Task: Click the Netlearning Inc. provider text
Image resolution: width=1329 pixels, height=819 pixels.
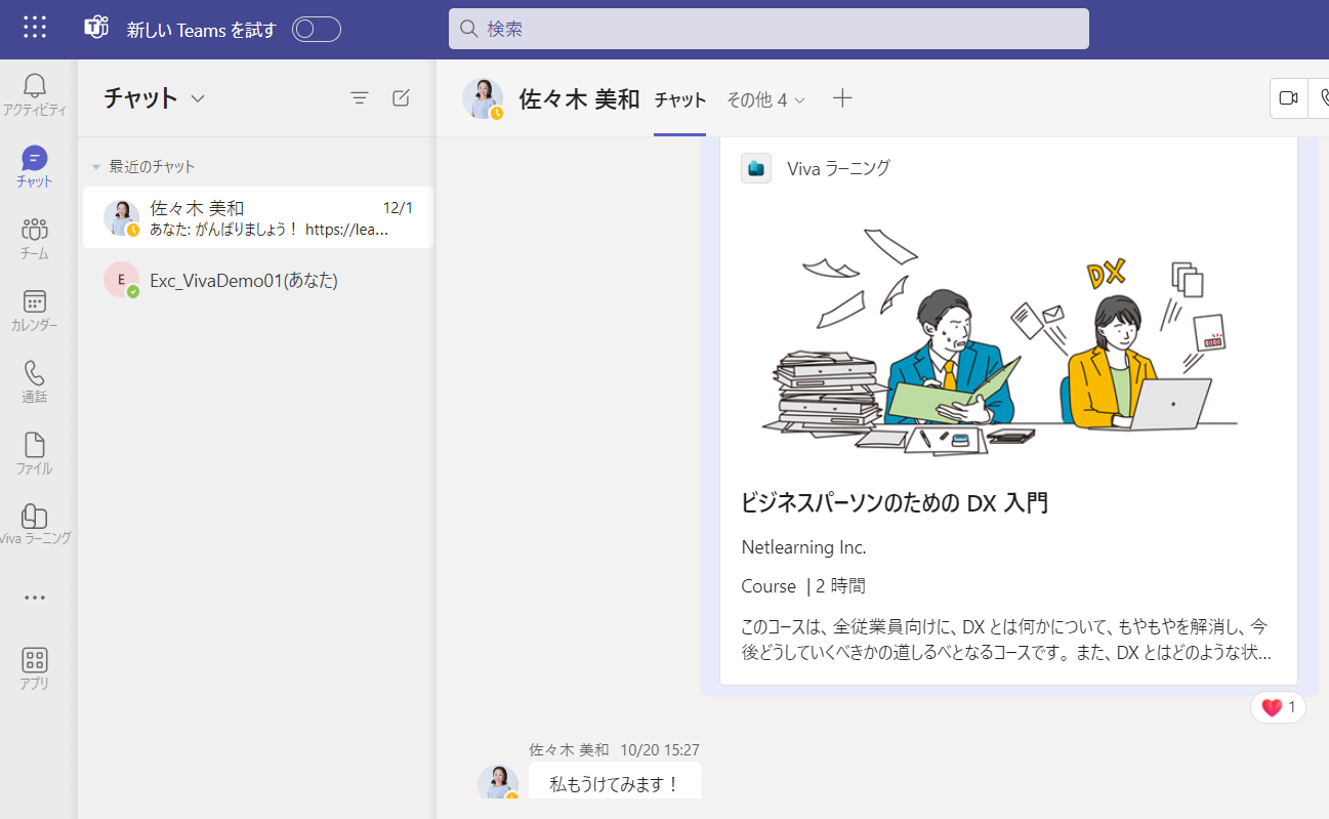Action: pos(804,548)
